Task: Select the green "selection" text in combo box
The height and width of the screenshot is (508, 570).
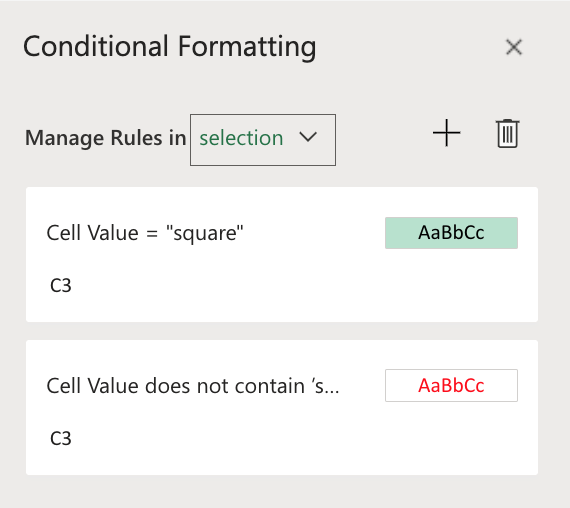Action: coord(241,138)
